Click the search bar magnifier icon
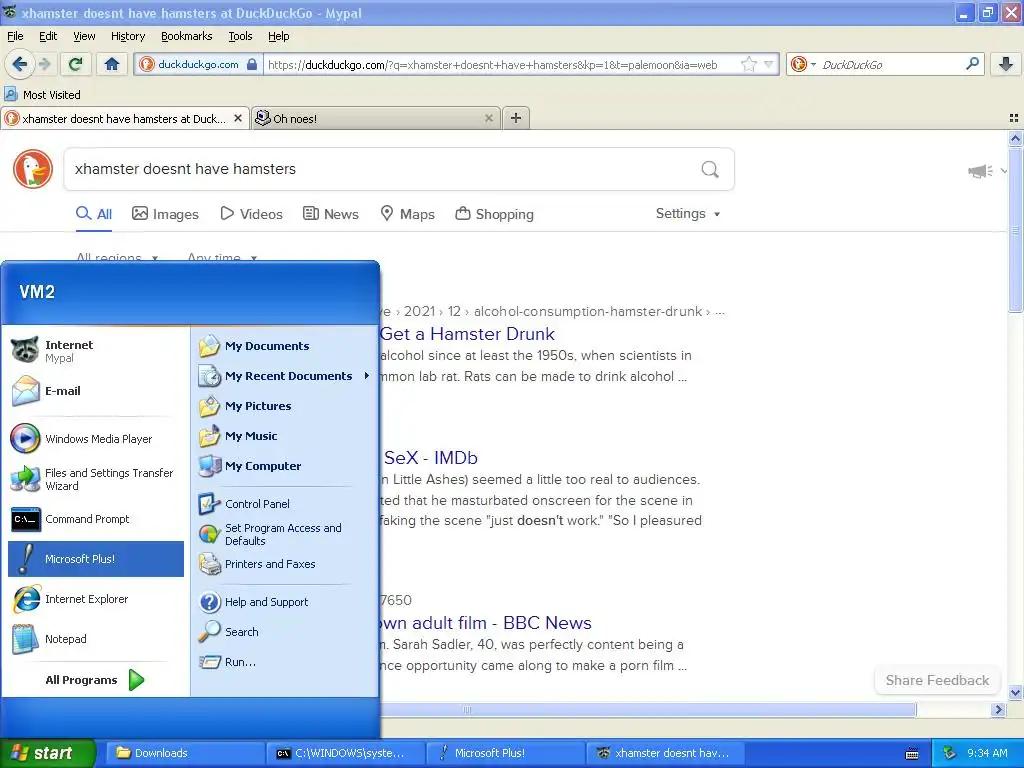1024x768 pixels. [x=972, y=64]
